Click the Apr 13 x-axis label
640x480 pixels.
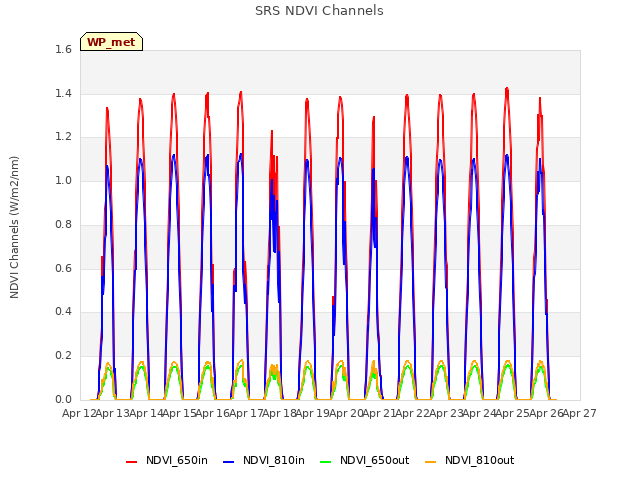point(112,413)
